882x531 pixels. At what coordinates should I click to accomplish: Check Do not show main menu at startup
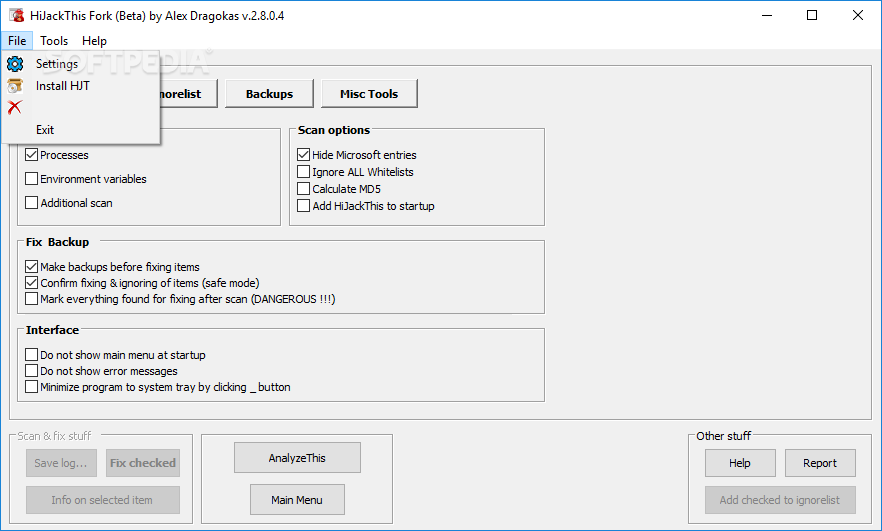click(x=32, y=355)
